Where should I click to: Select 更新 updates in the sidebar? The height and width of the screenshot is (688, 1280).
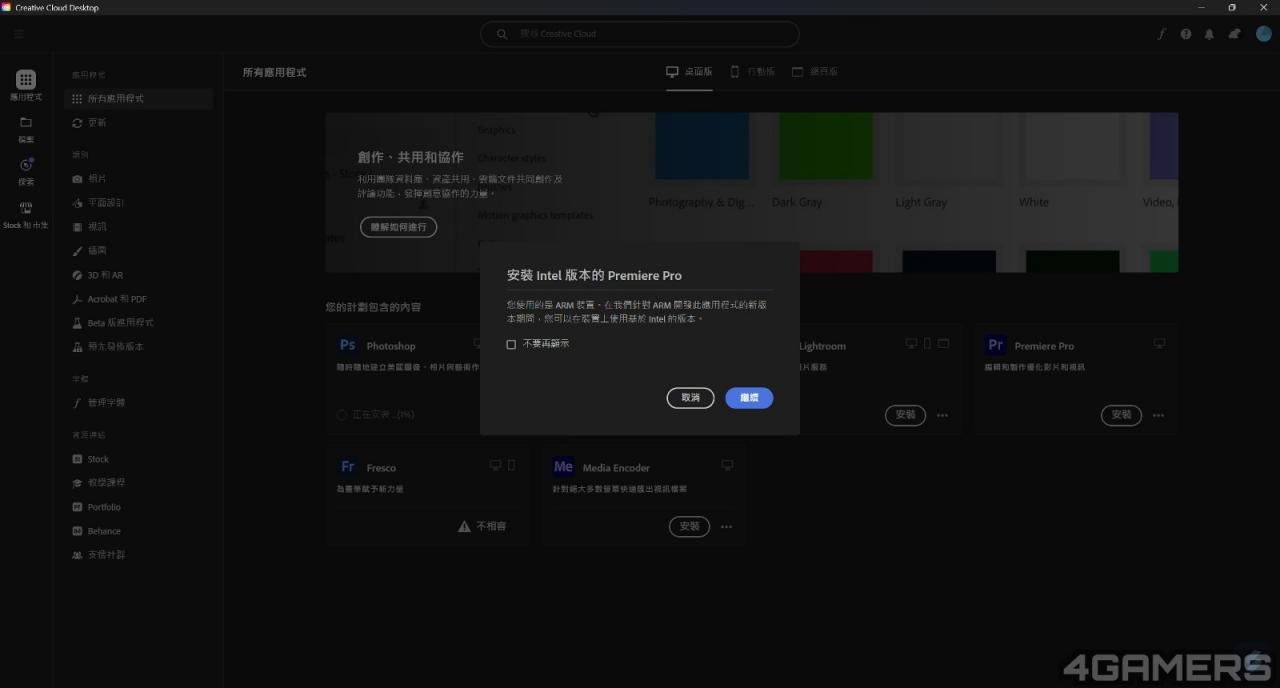tap(139, 123)
